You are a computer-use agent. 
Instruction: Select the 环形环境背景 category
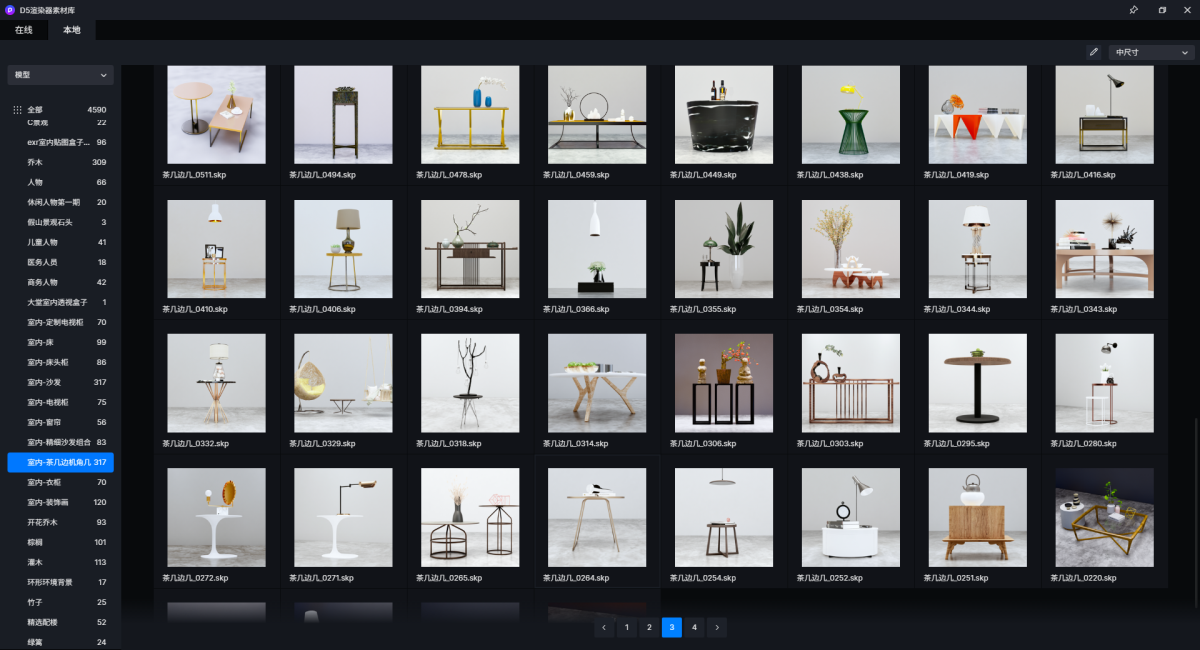[x=61, y=582]
